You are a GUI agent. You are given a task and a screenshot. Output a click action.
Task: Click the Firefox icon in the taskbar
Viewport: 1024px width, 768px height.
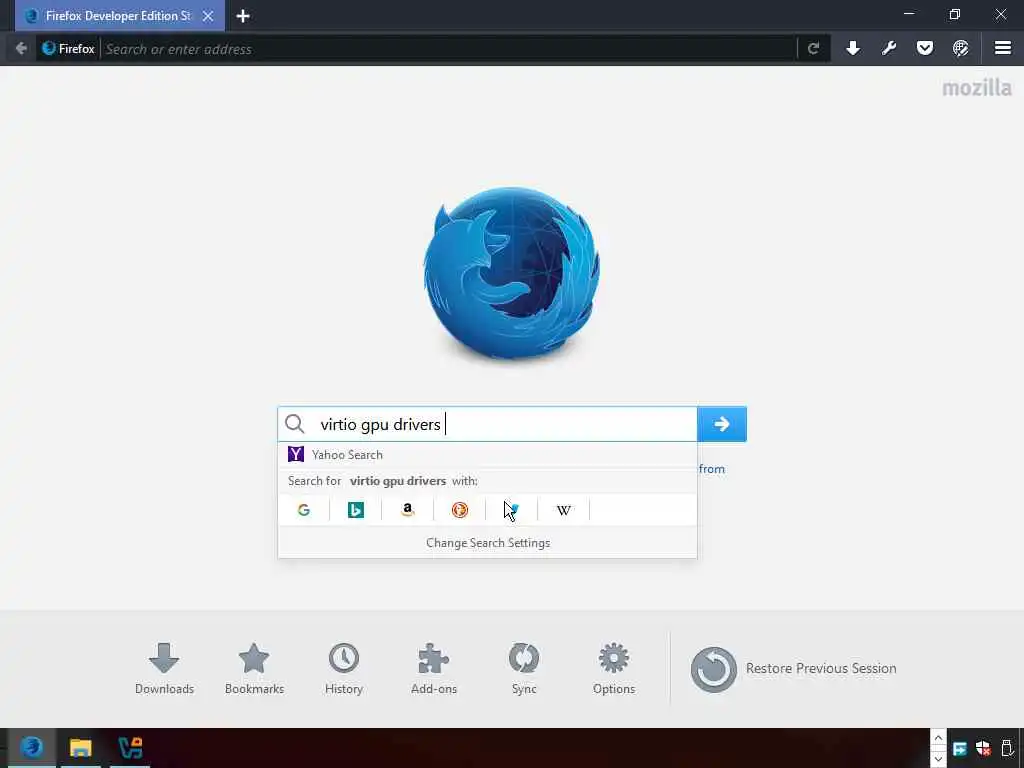point(31,746)
